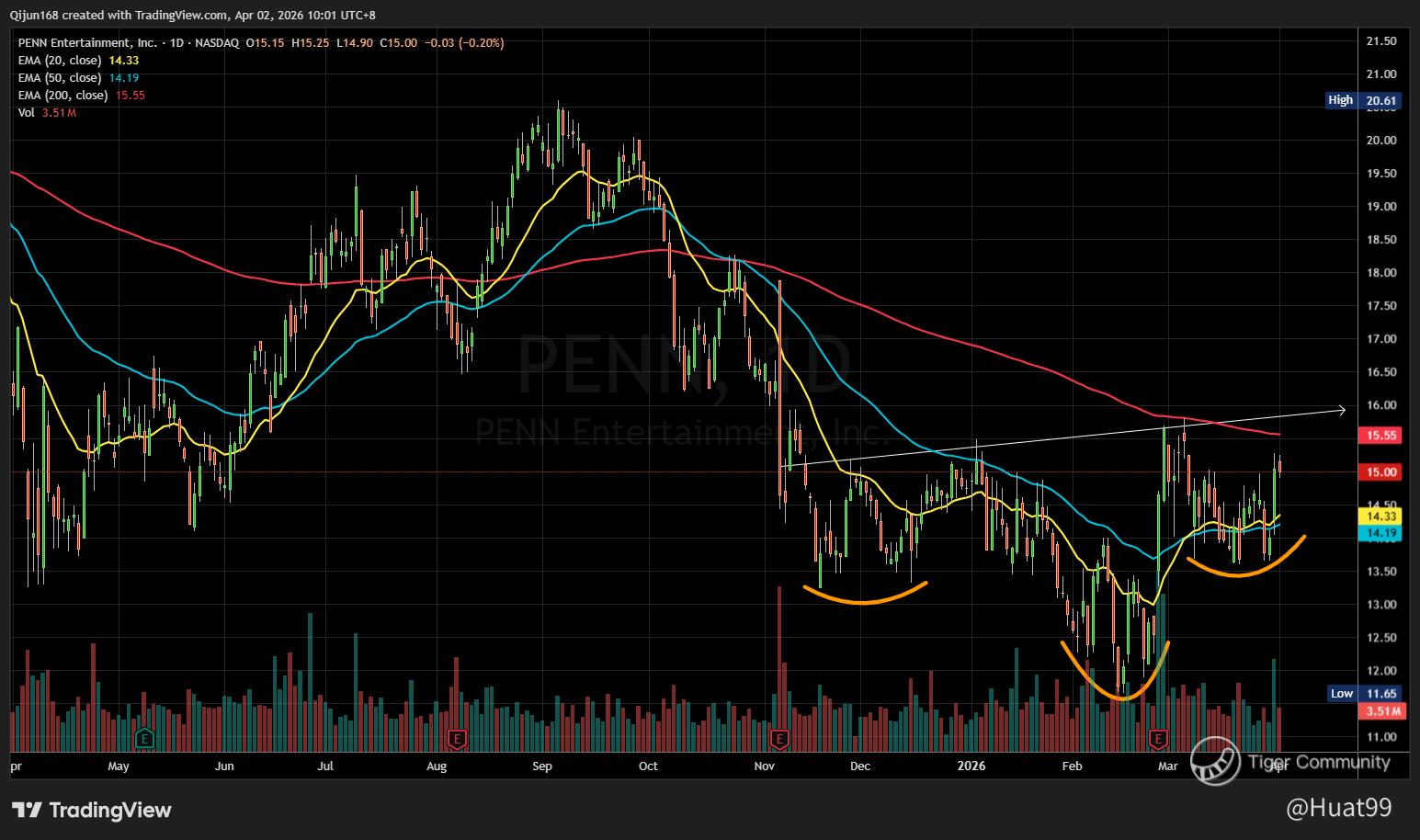The image size is (1420, 840).
Task: Click the 13.50 price axis label
Action: 1381,572
